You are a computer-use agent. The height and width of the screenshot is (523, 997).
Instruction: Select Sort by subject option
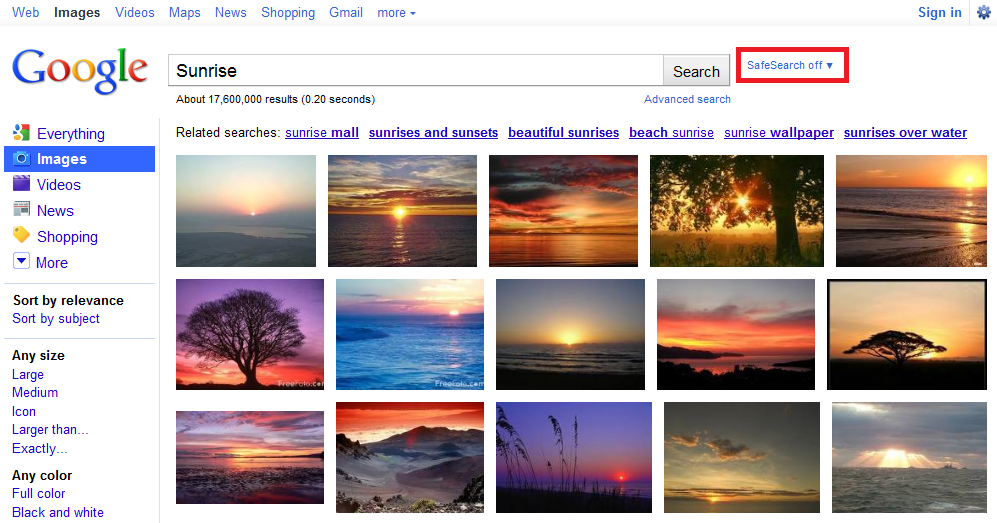click(56, 319)
